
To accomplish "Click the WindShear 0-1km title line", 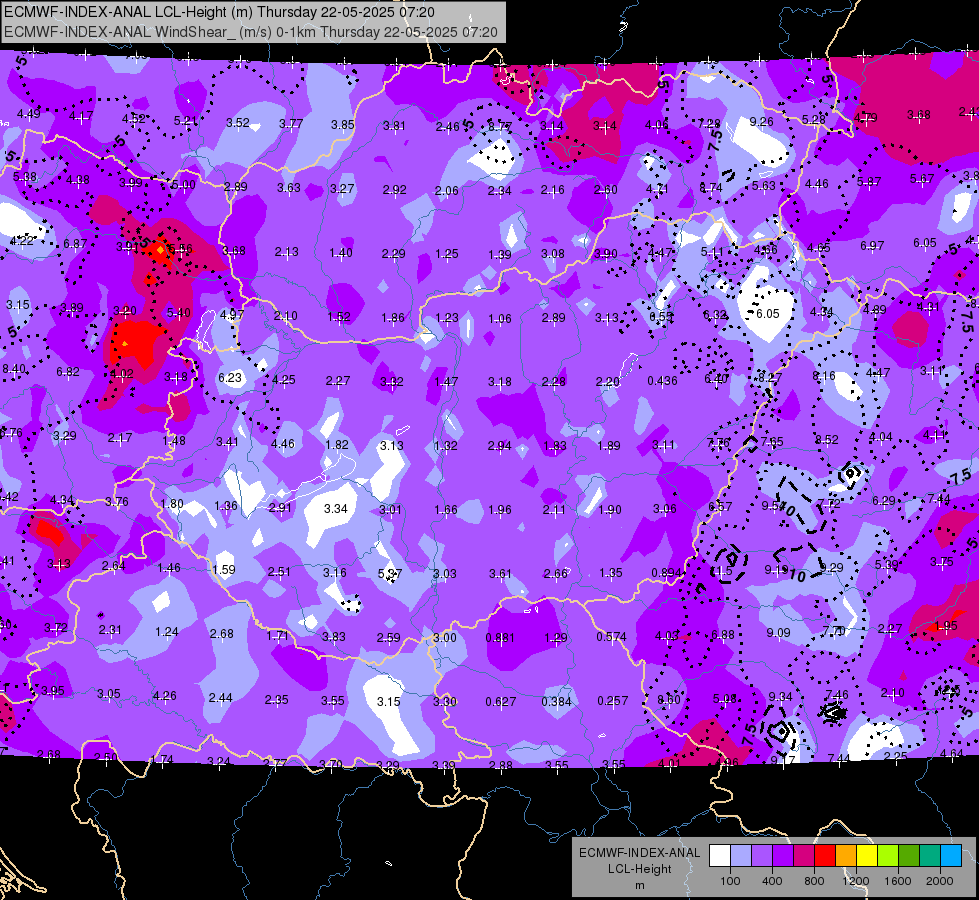I will pos(250,32).
